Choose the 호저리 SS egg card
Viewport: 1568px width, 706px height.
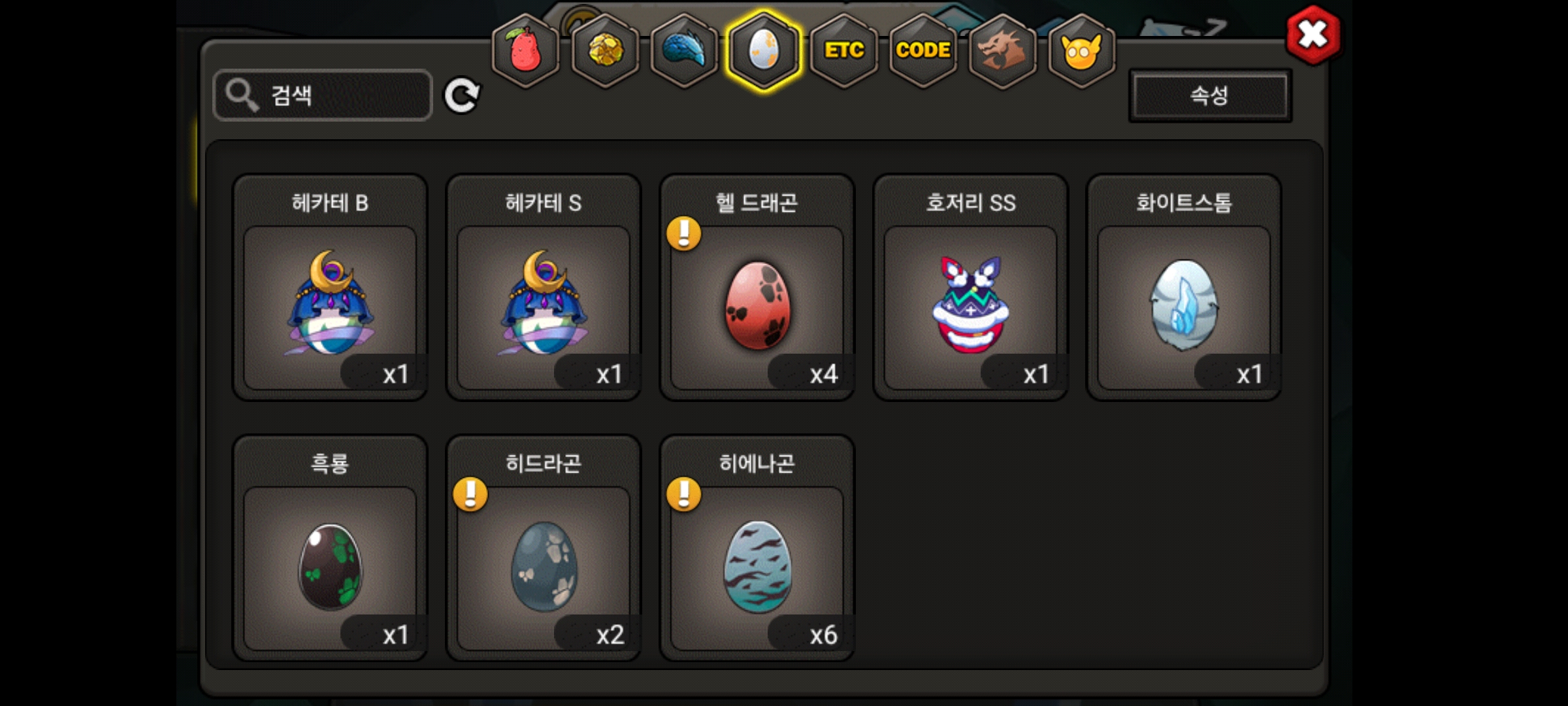click(x=970, y=287)
